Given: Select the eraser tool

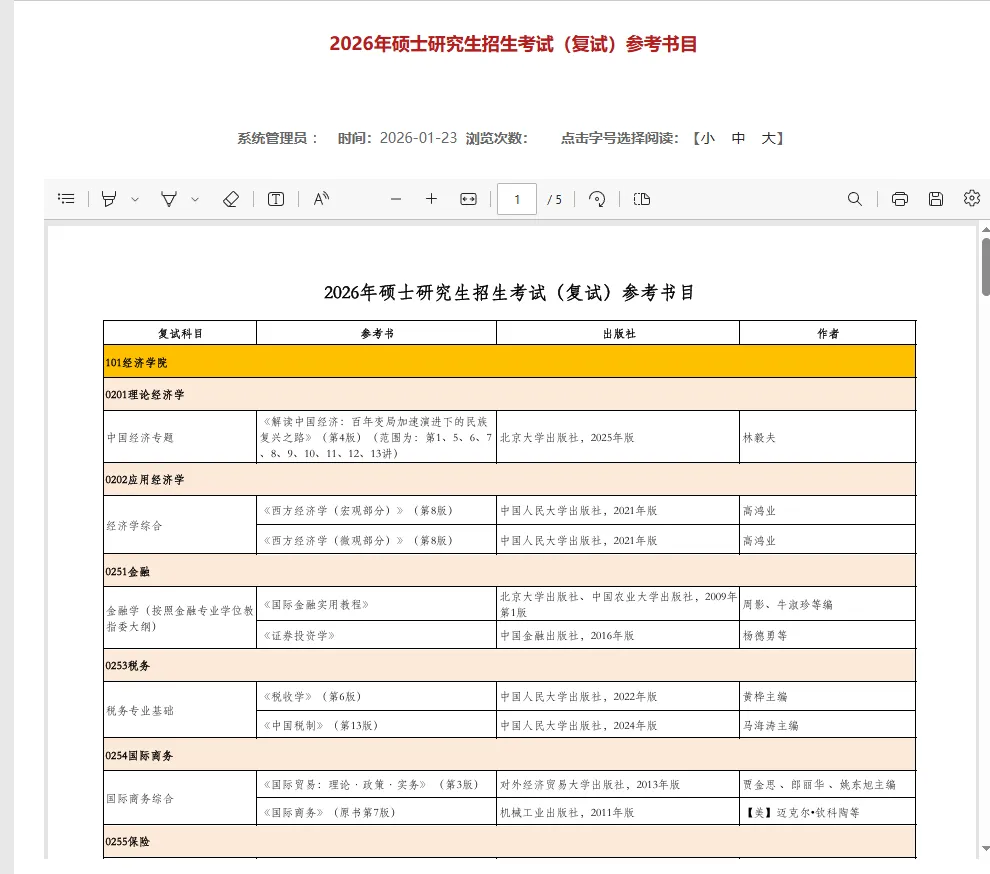Looking at the screenshot, I should point(231,199).
